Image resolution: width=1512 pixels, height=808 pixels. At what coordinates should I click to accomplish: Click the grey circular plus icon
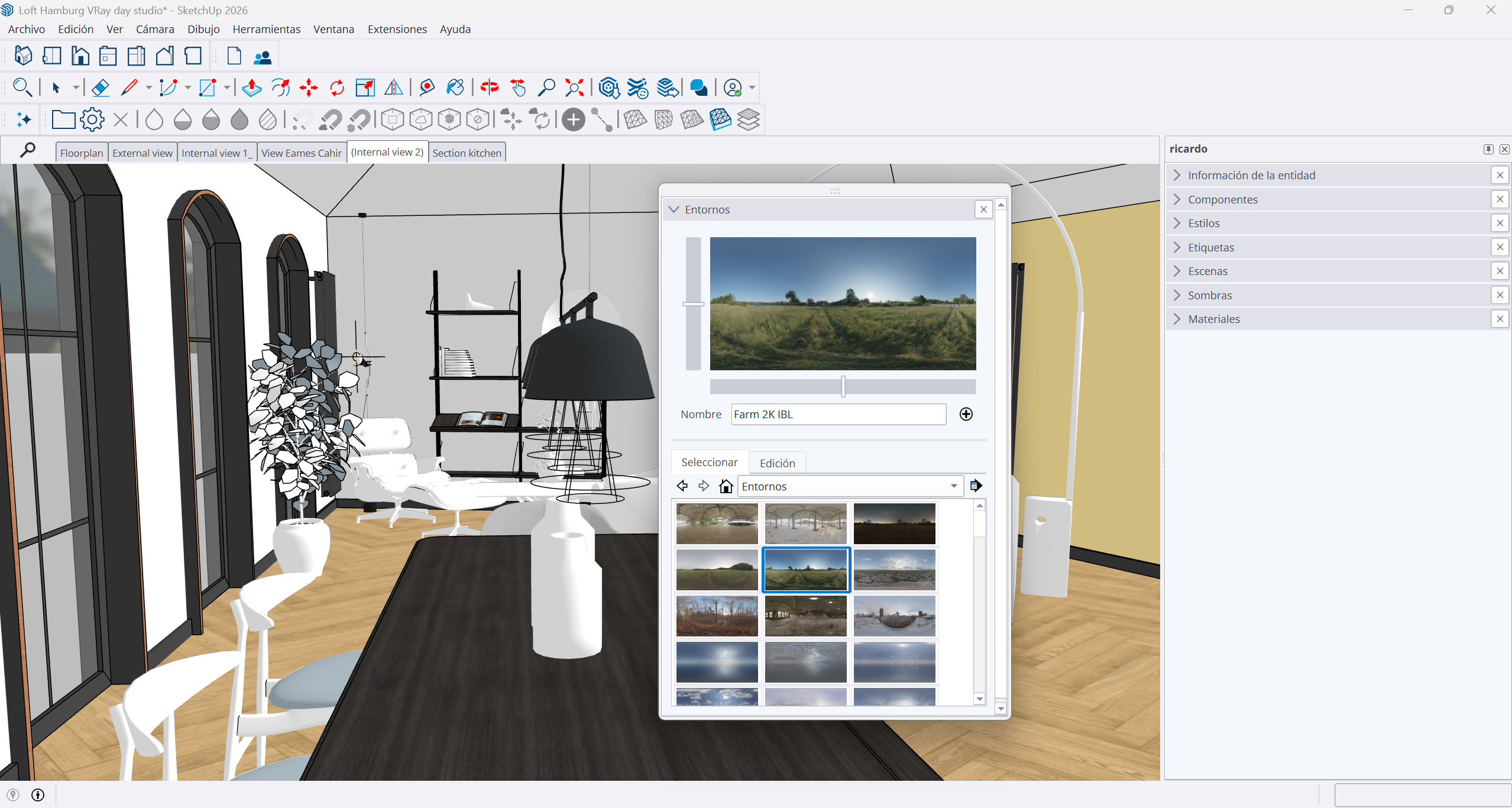coord(574,119)
